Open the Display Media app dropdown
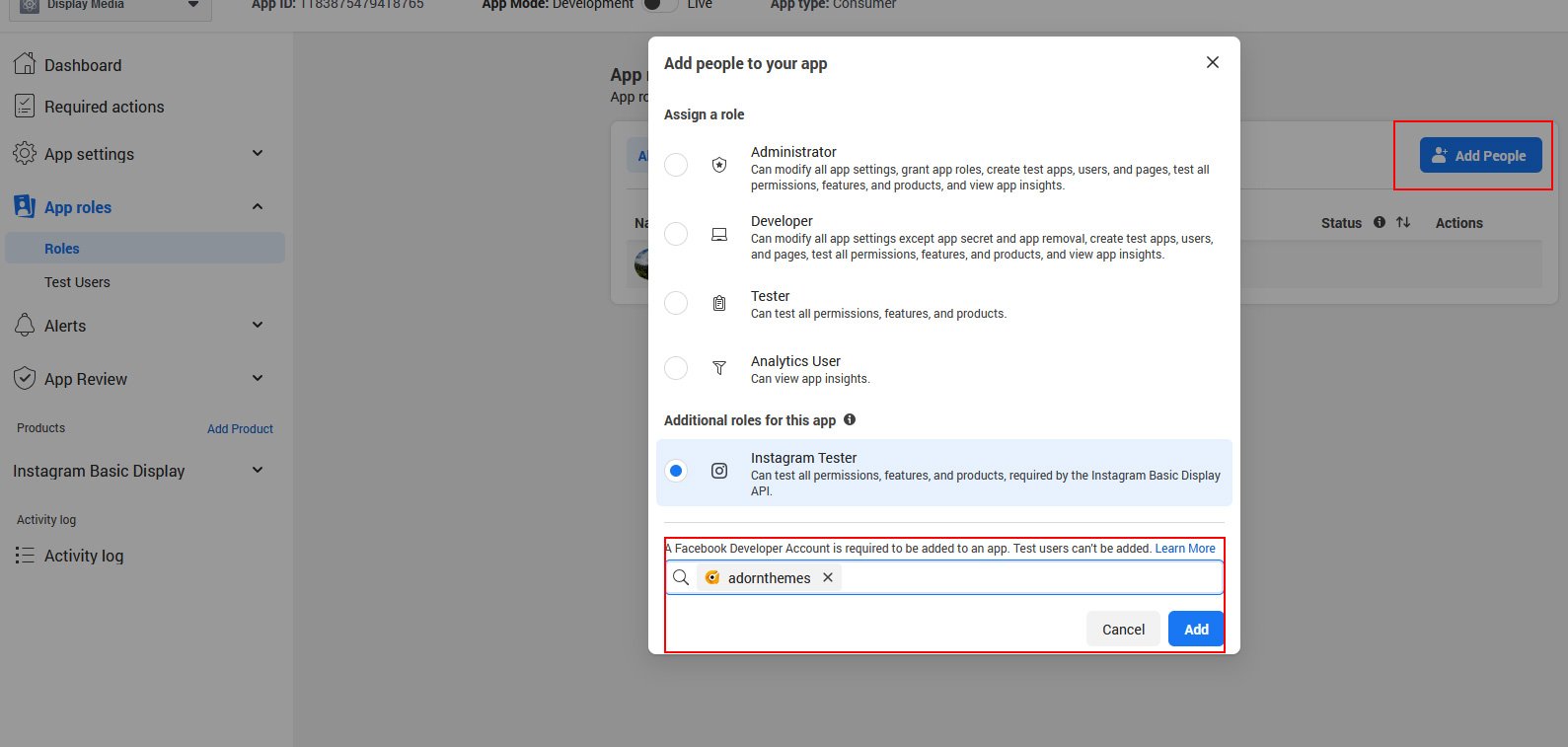This screenshot has height=747, width=1568. coord(193,5)
